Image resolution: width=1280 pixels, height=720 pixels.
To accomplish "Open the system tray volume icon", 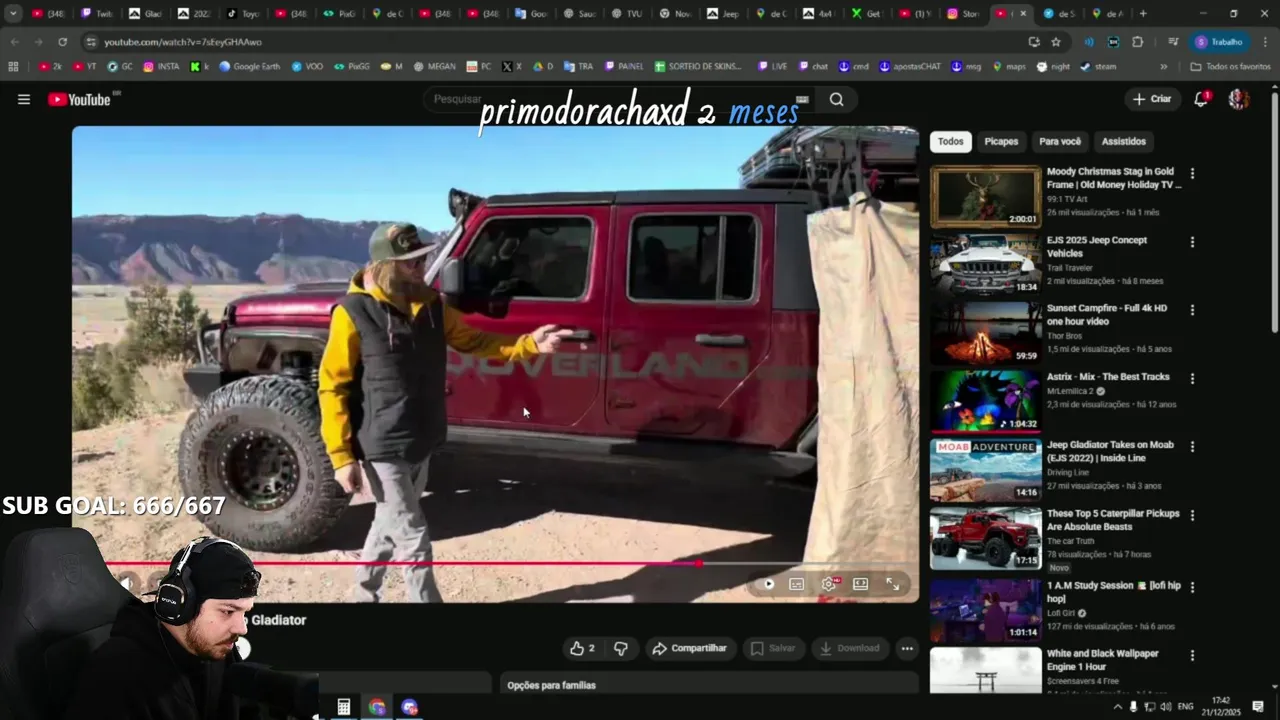I will pyautogui.click(x=1166, y=707).
